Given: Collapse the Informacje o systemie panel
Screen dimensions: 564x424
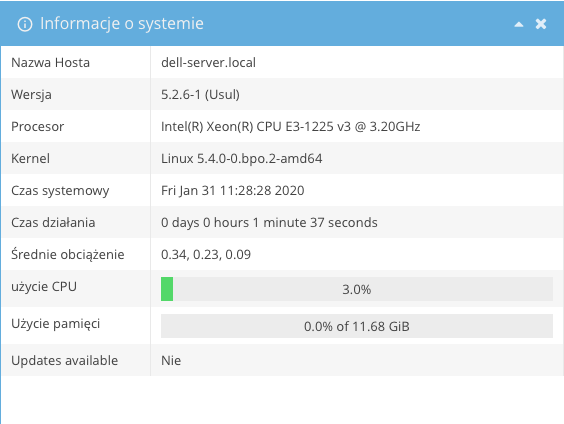Looking at the screenshot, I should [519, 24].
